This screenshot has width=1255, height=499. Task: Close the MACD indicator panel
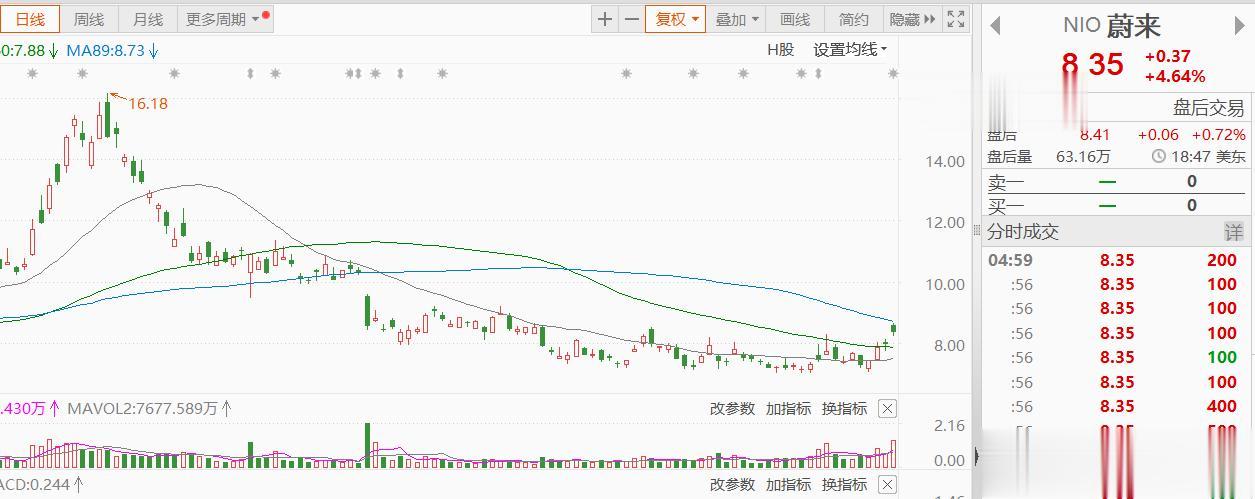point(887,485)
